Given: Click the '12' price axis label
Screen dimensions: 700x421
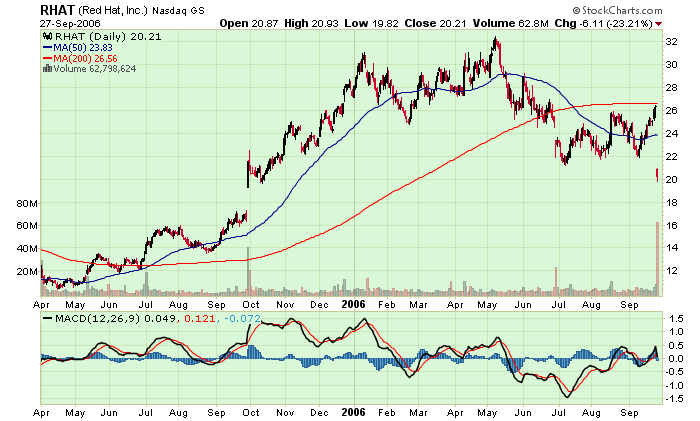Looking at the screenshot, I should pyautogui.click(x=671, y=271).
